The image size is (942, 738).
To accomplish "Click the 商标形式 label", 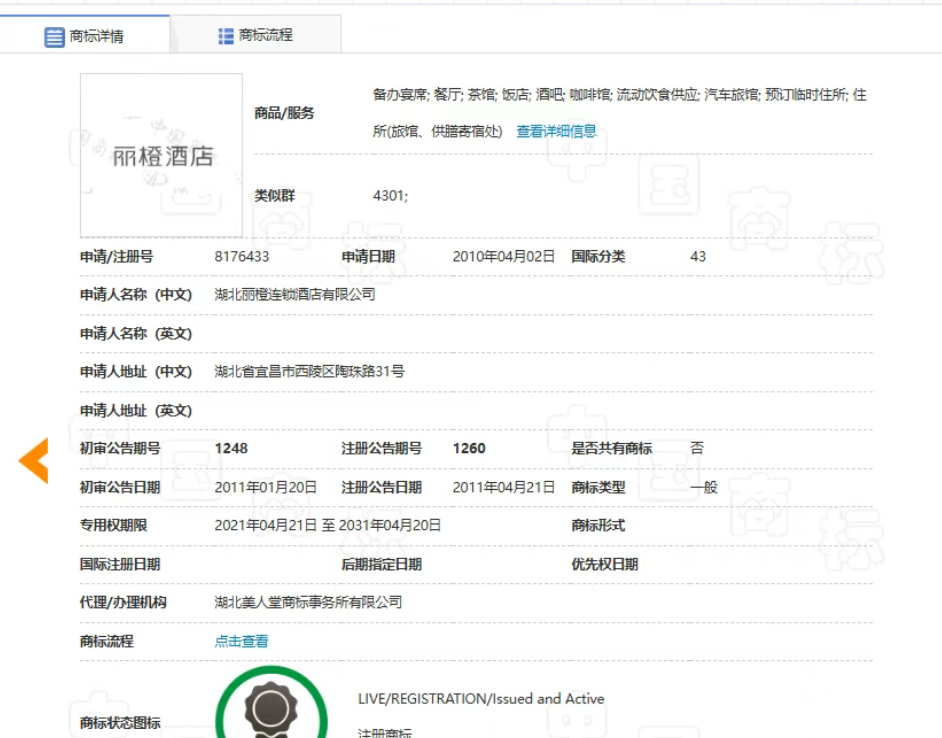I will tap(598, 525).
